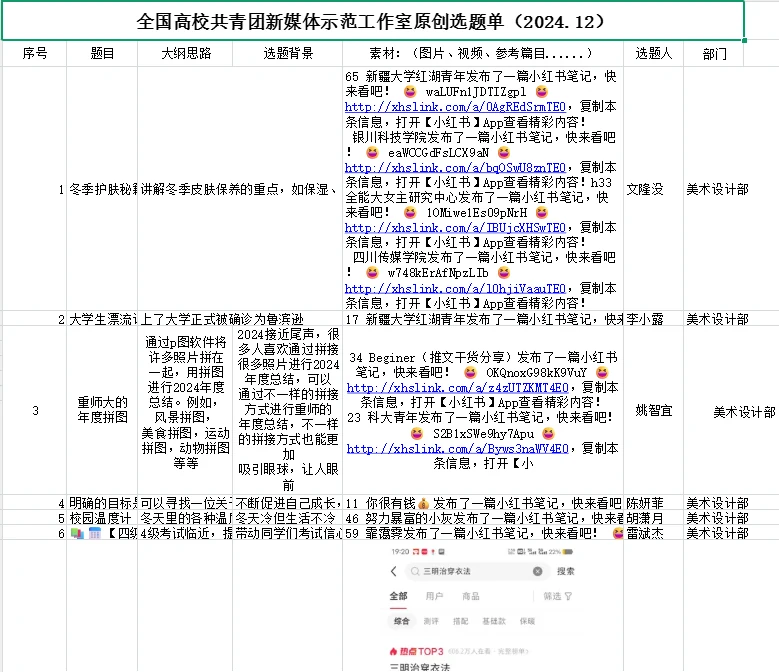Click the 序号 column header cell
This screenshot has height=672, width=779.
[x=34, y=53]
